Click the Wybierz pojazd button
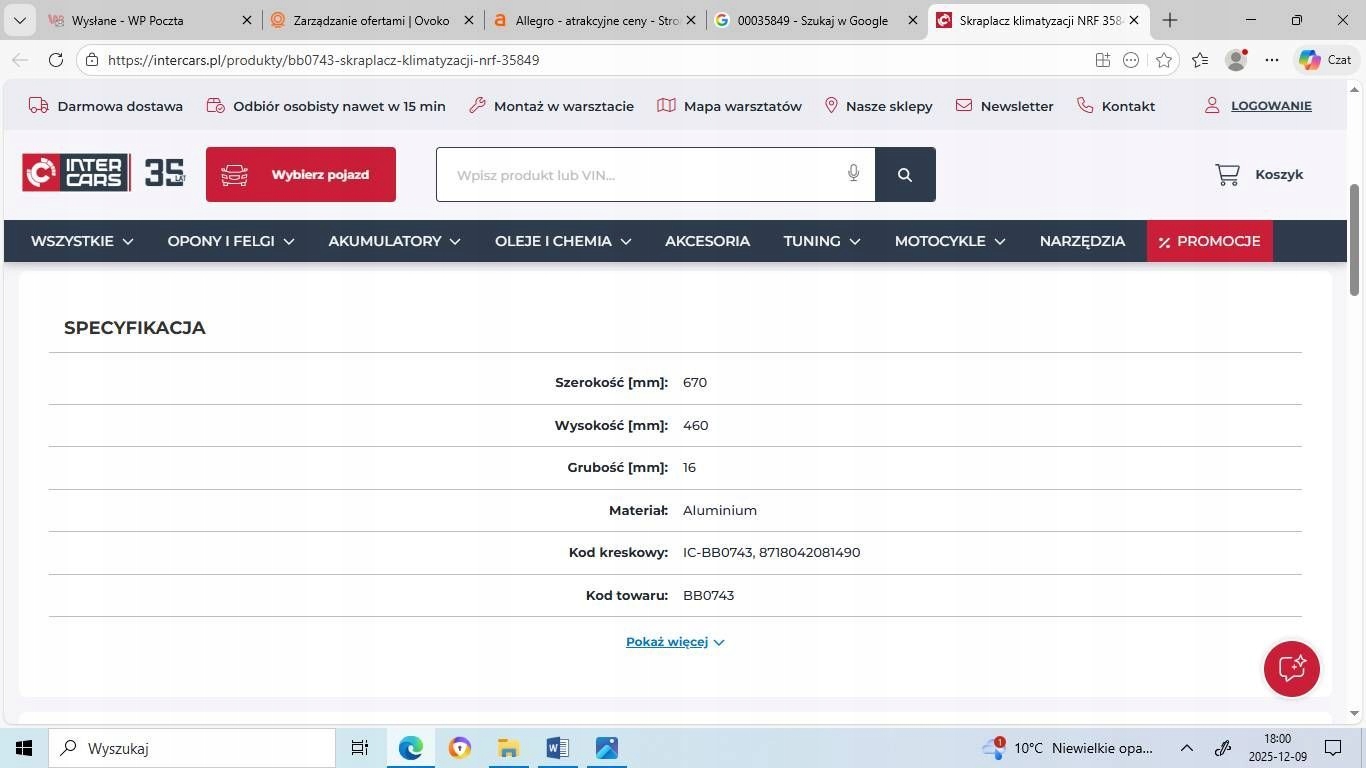The height and width of the screenshot is (768, 1366). pos(301,175)
